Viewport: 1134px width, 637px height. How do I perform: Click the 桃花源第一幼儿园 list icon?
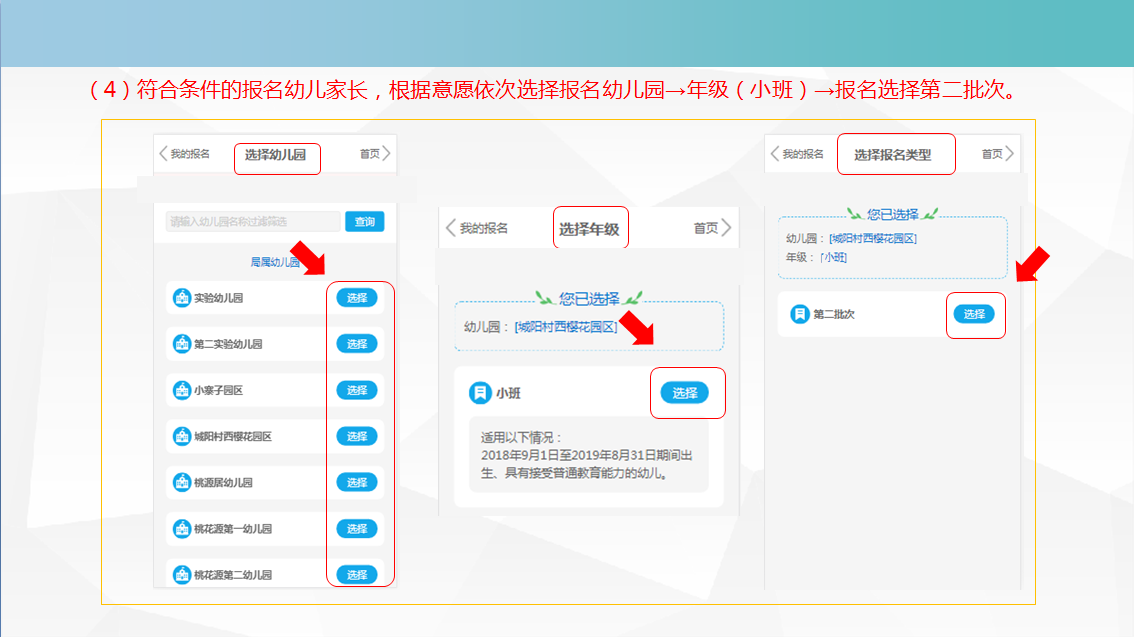[182, 529]
